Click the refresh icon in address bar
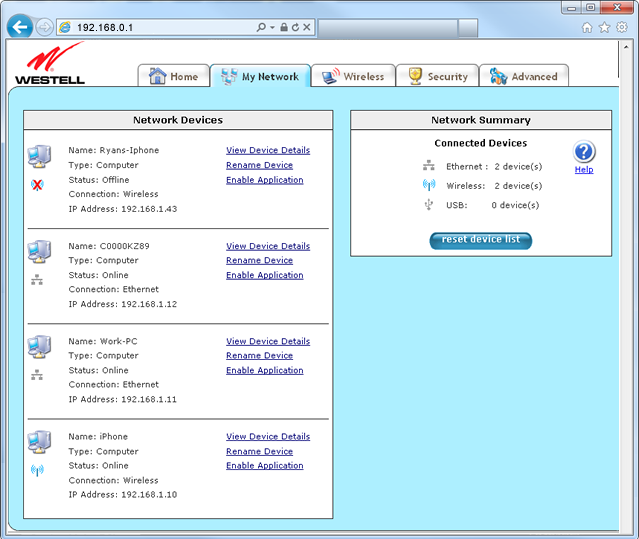 tap(295, 27)
